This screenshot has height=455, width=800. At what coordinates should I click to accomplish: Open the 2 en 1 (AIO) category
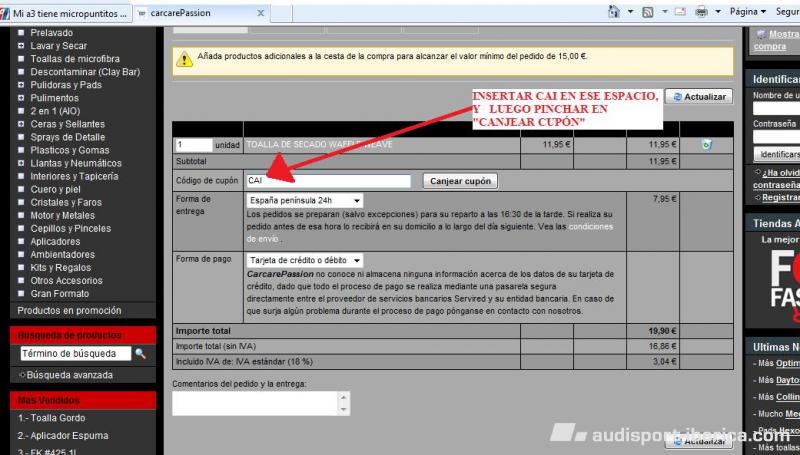click(x=55, y=111)
